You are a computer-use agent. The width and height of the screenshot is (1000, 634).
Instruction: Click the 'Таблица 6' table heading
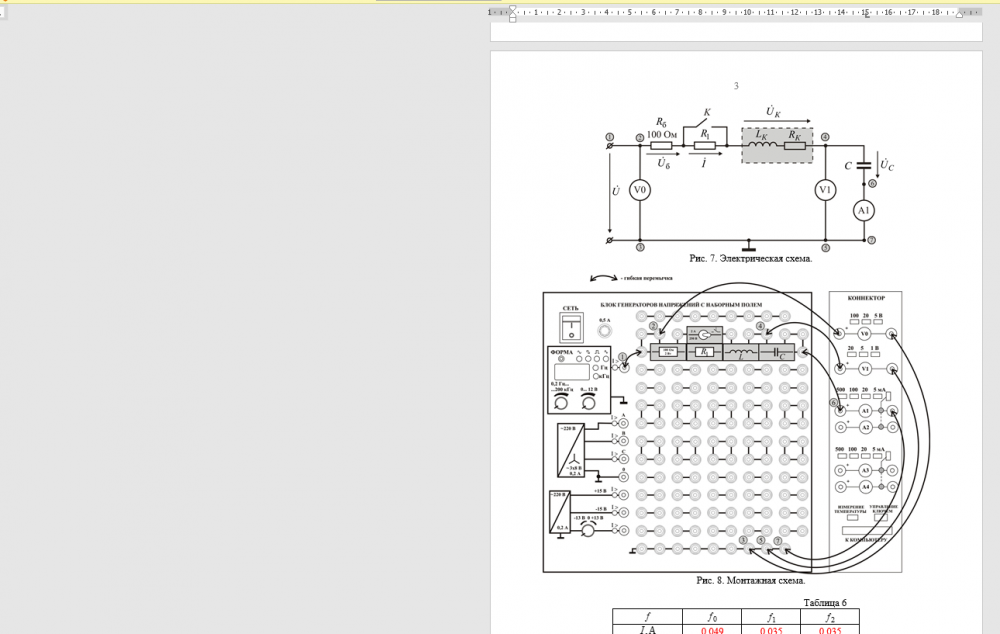pyautogui.click(x=824, y=602)
